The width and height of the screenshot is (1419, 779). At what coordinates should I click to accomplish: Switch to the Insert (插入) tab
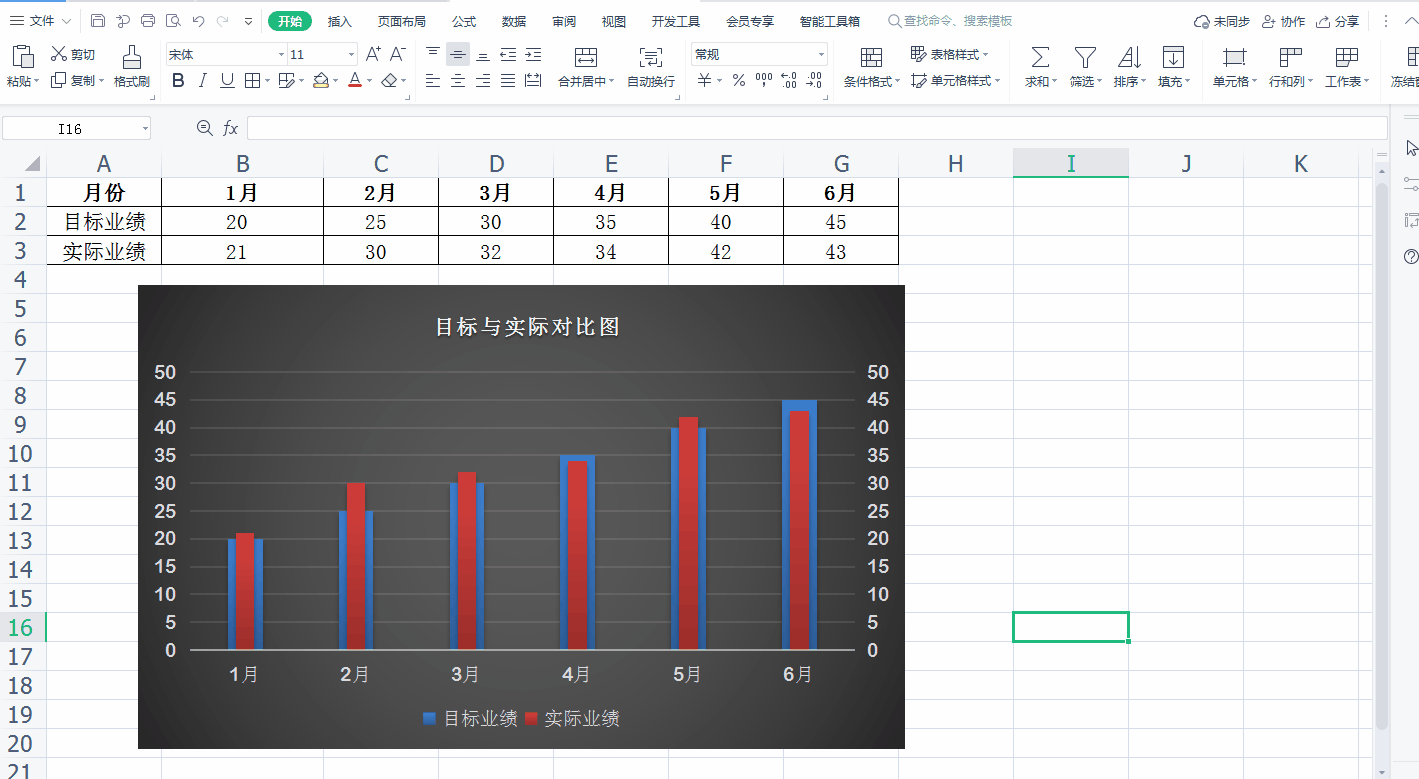click(x=340, y=21)
